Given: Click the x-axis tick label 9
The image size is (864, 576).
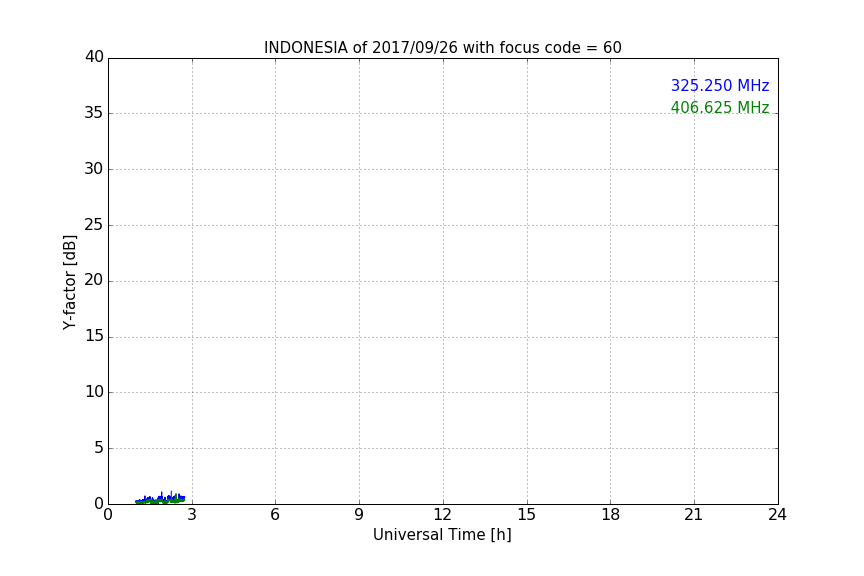Looking at the screenshot, I should [x=359, y=515].
